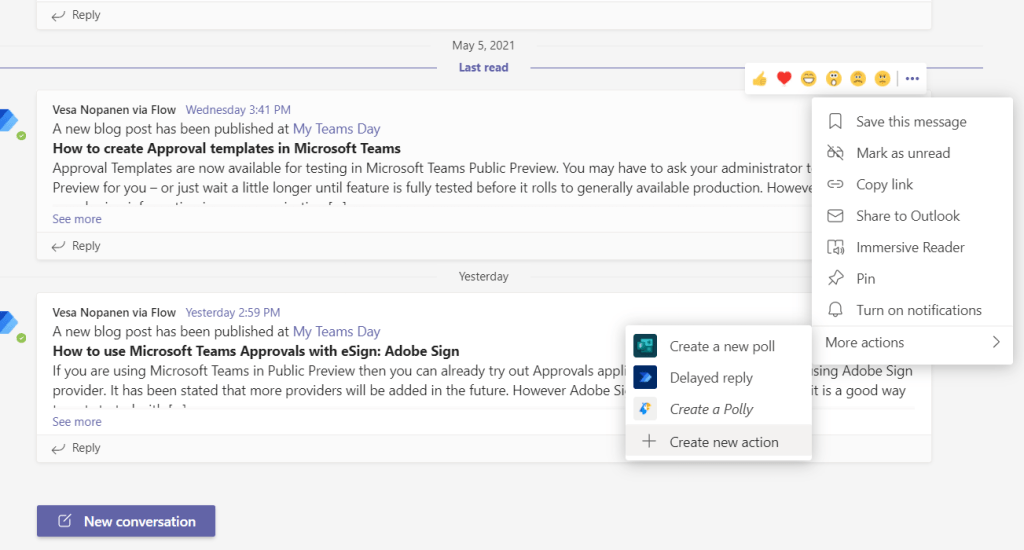This screenshot has height=550, width=1024.
Task: Expand See more on Approval templates post
Action: pos(77,219)
